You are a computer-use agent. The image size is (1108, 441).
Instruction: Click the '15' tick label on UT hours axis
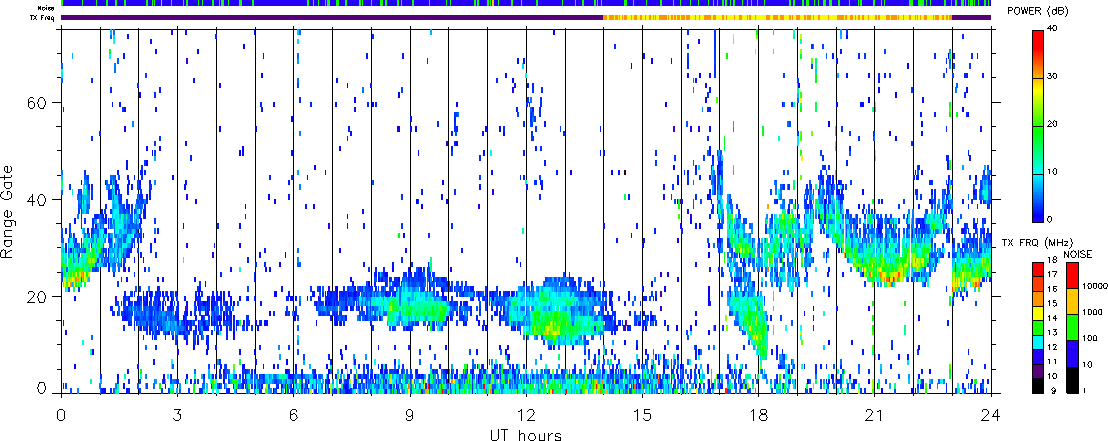(642, 416)
